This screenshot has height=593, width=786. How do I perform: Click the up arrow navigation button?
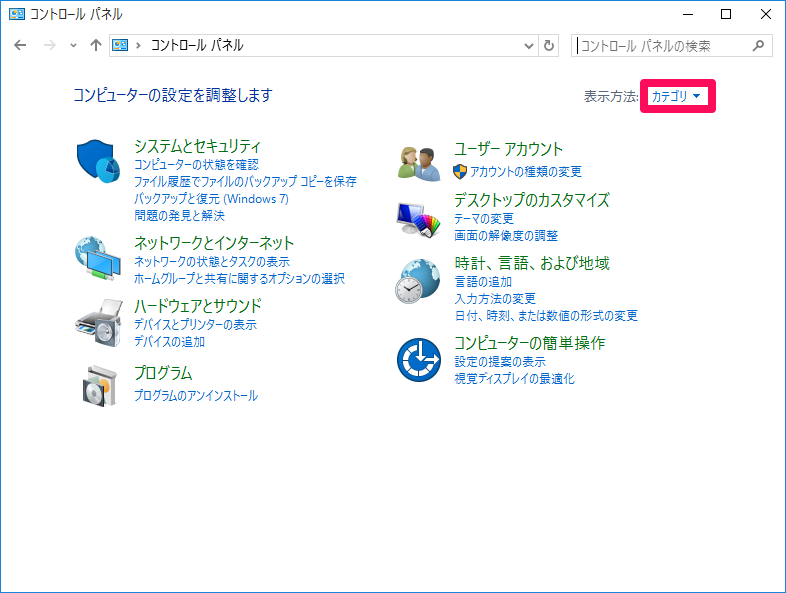coord(96,46)
